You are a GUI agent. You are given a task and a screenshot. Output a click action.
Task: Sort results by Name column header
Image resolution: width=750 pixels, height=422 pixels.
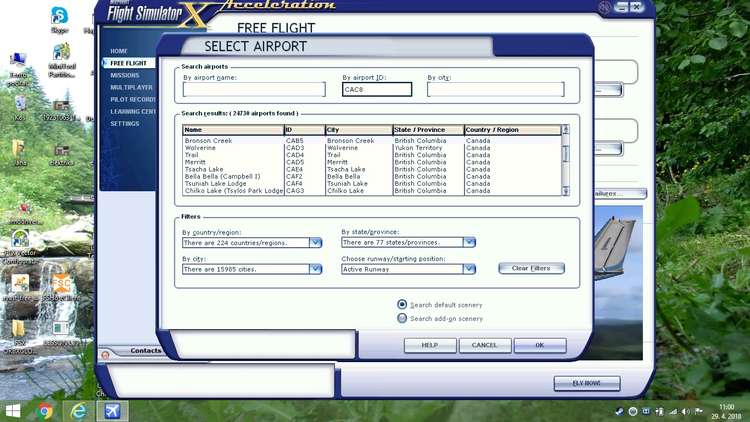tap(233, 130)
